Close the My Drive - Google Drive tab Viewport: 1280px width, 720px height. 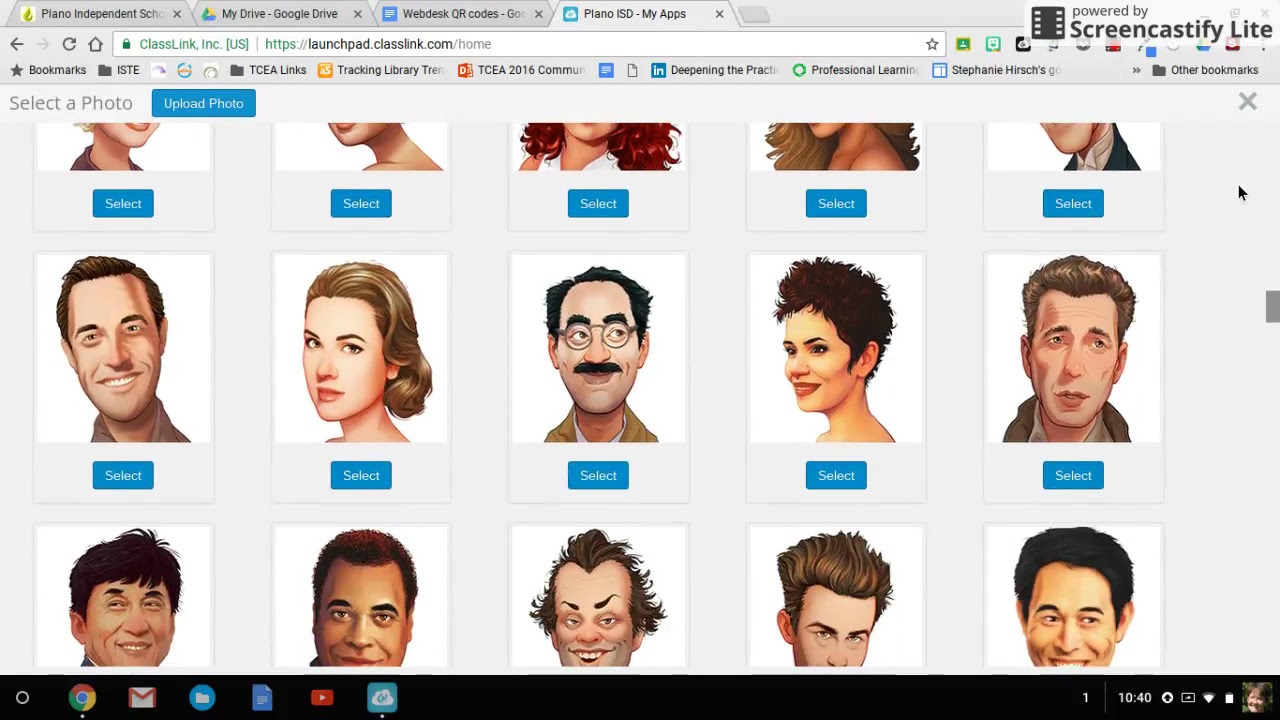358,14
